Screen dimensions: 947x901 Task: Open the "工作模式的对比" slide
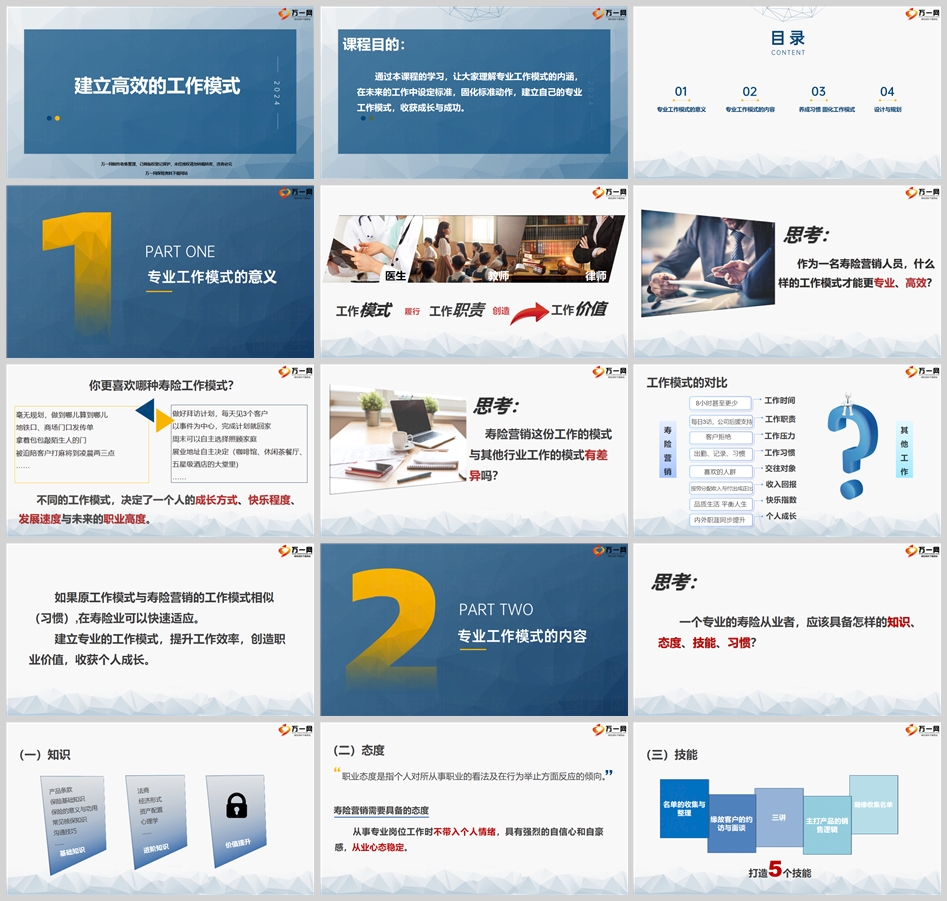tap(788, 450)
